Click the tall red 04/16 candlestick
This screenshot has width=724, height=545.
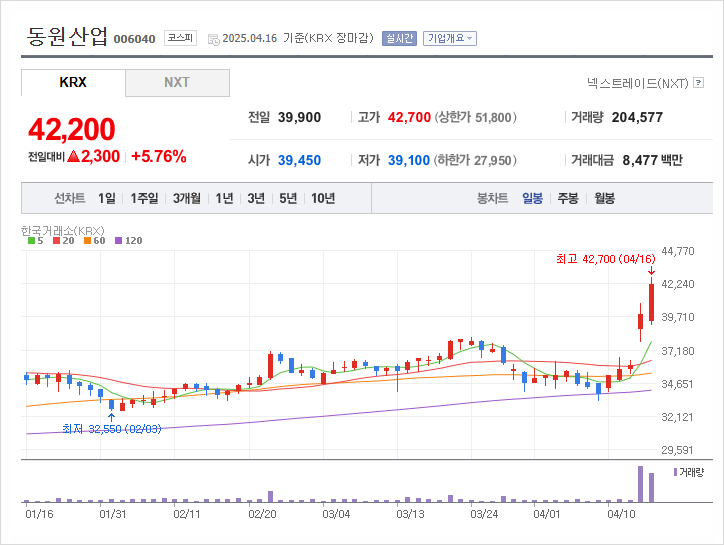(x=652, y=303)
